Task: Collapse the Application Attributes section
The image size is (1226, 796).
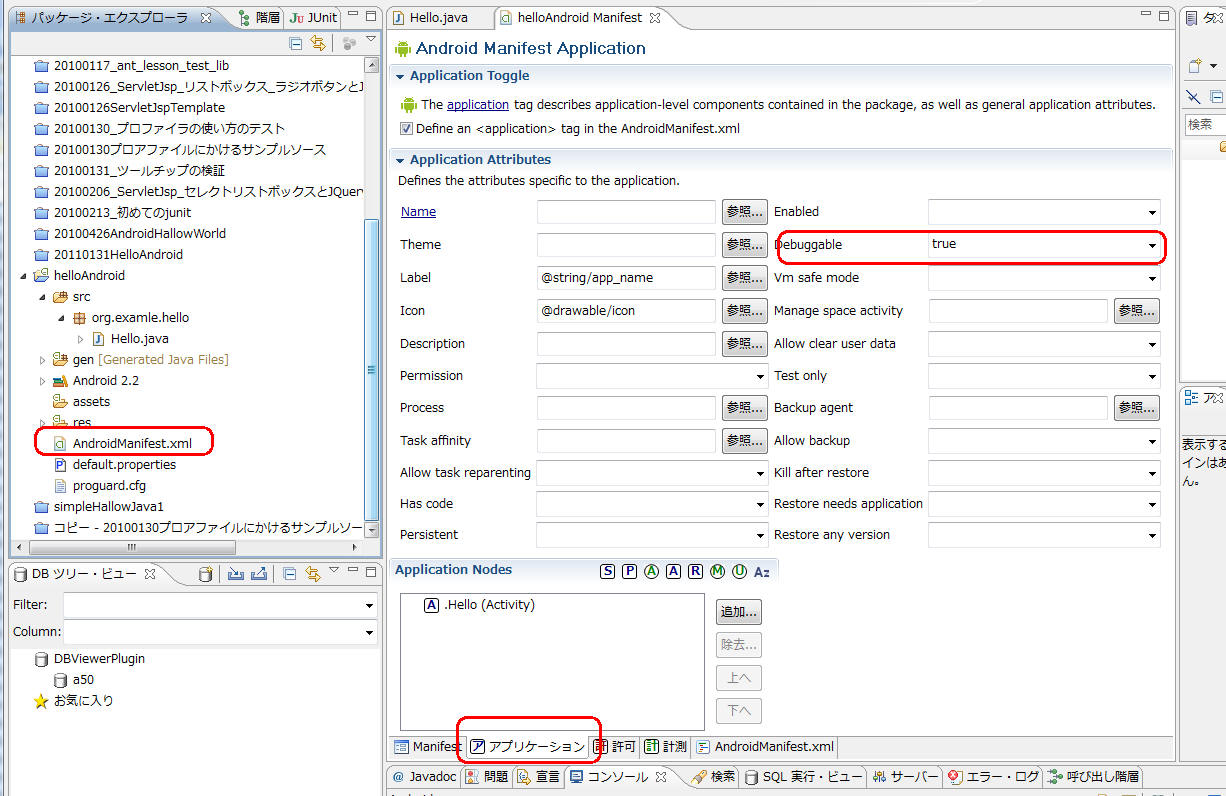Action: click(401, 160)
